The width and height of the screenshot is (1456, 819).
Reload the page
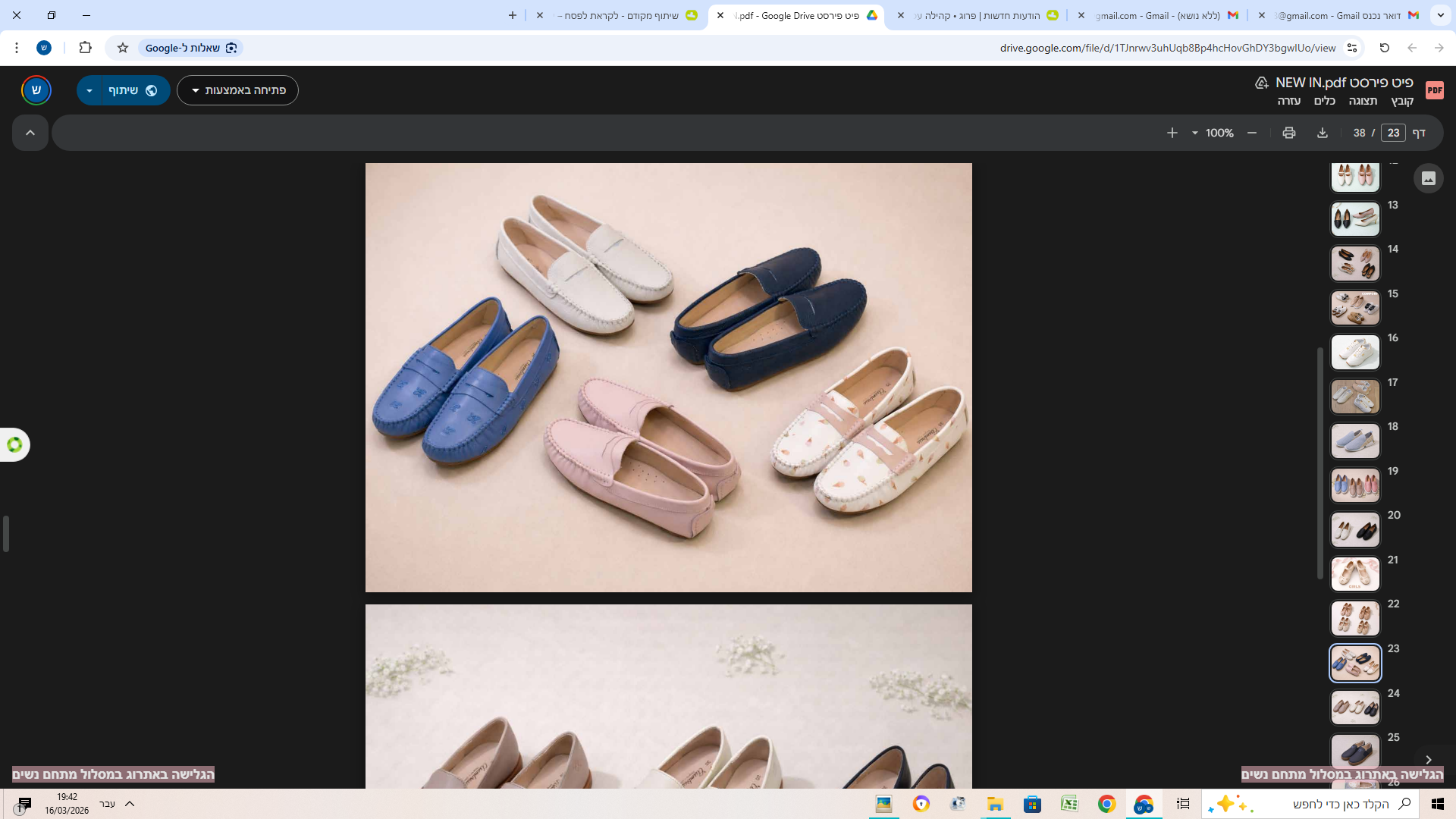click(x=1384, y=48)
